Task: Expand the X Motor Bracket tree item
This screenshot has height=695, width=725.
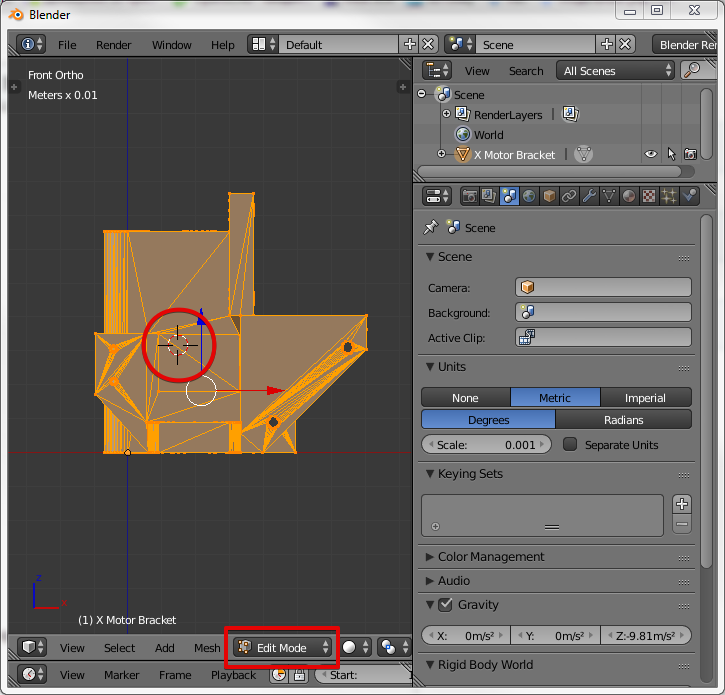Action: [x=442, y=154]
